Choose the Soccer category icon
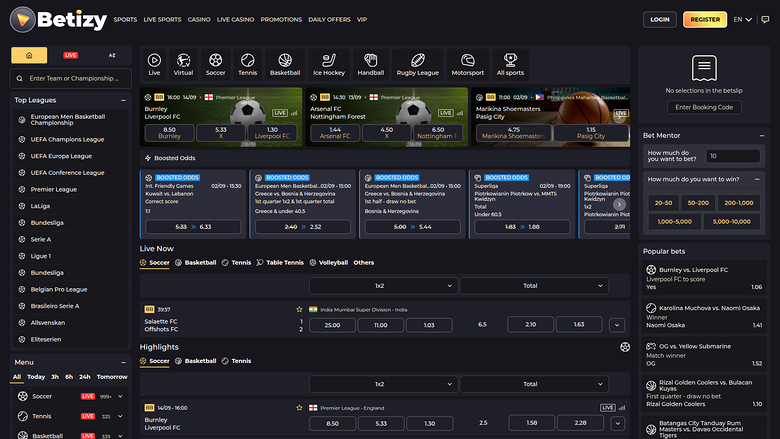This screenshot has width=780, height=439. (215, 65)
